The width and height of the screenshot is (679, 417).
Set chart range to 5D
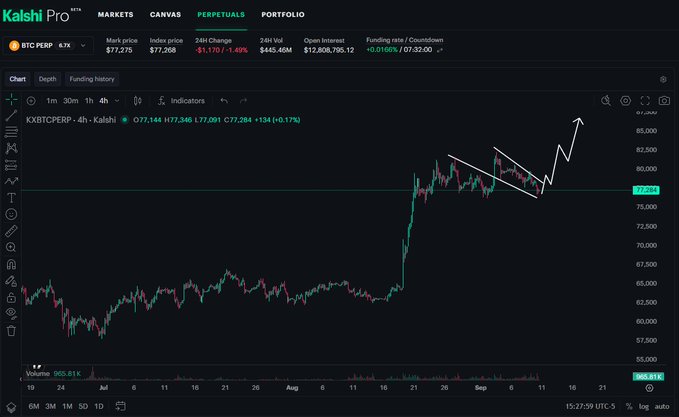[83, 406]
